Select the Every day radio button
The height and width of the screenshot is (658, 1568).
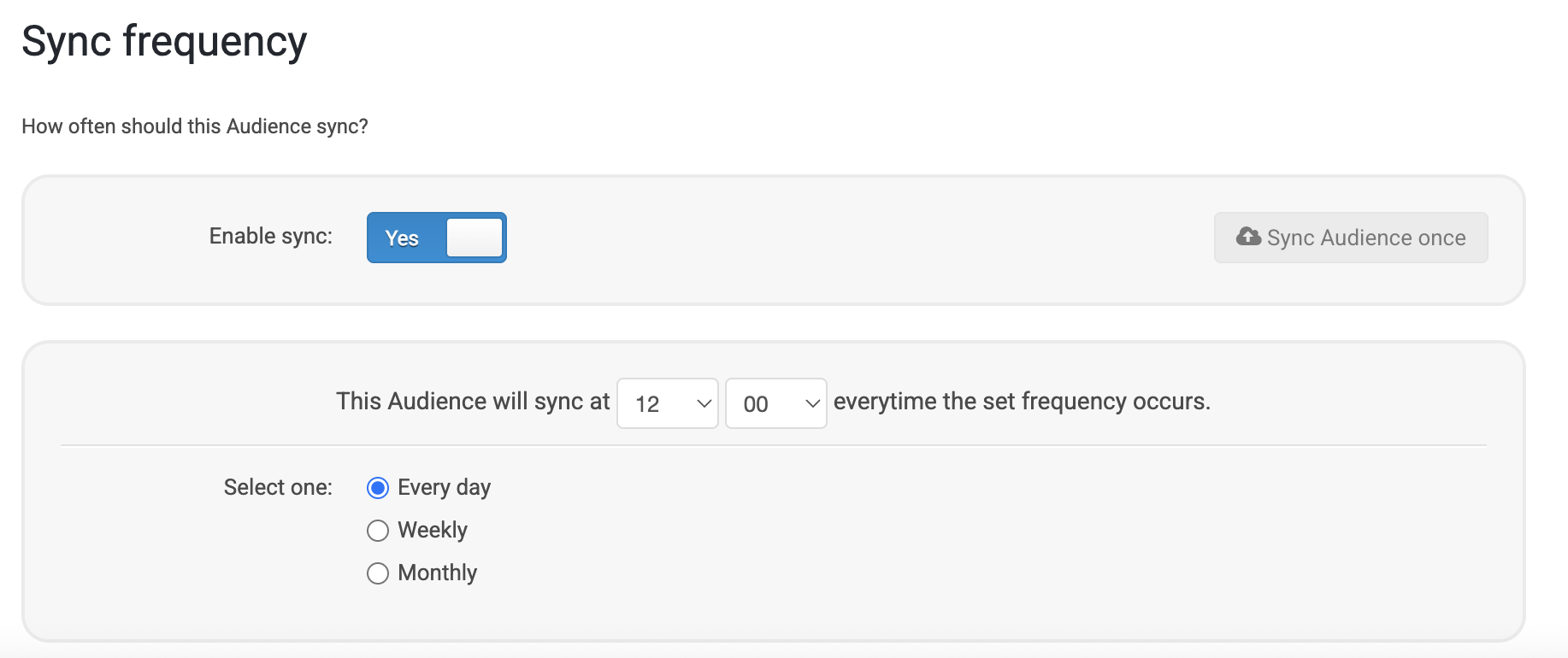(378, 488)
